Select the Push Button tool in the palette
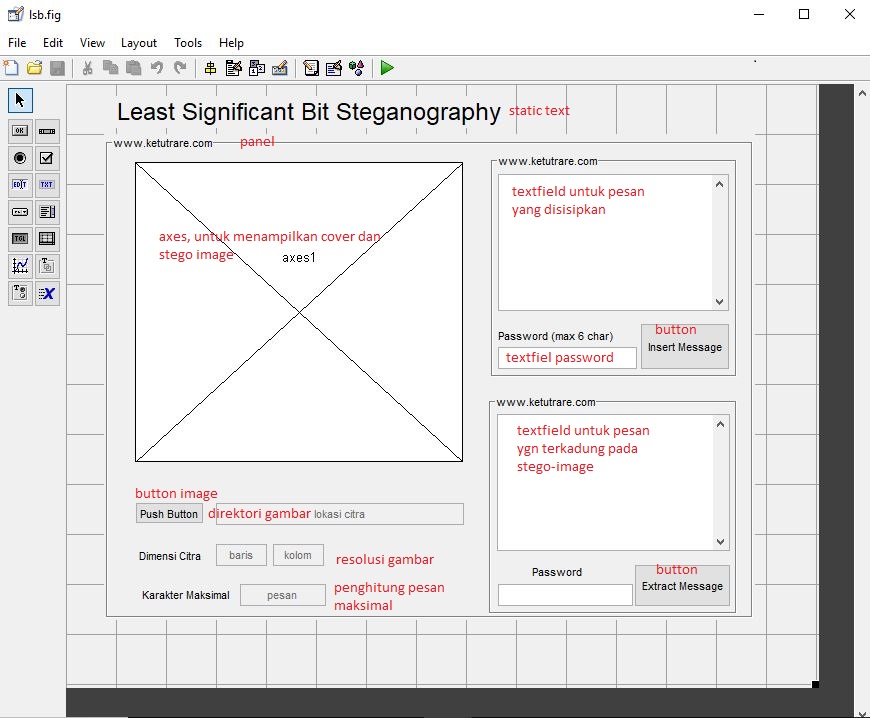The image size is (870, 718). click(20, 130)
